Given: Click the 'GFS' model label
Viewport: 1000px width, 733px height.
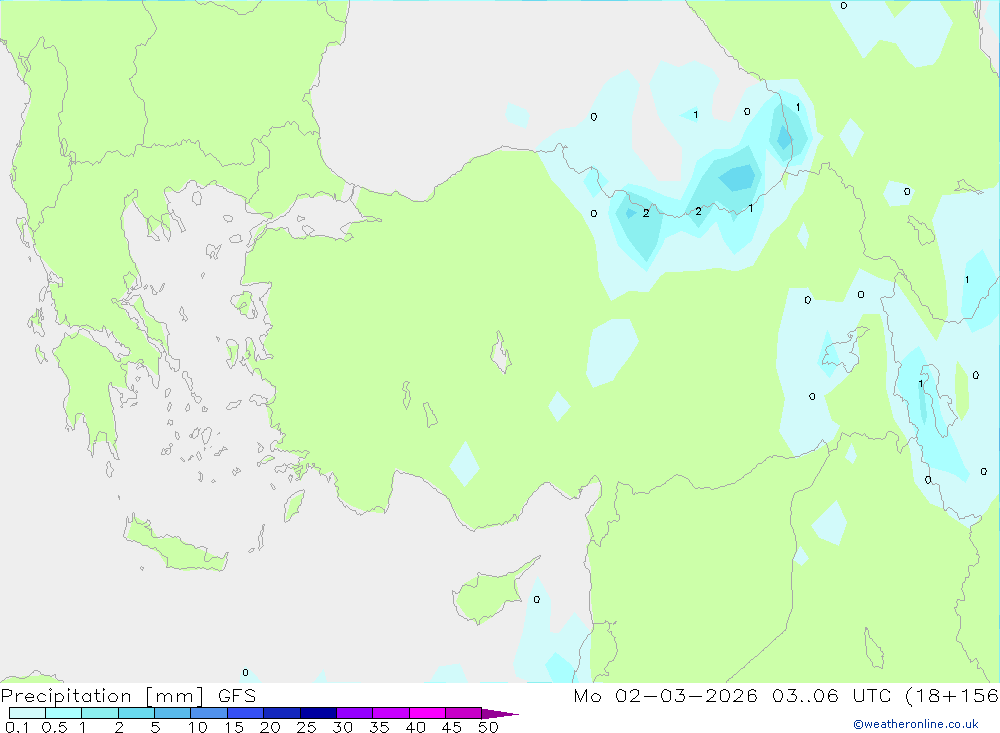Looking at the screenshot, I should 237,696.
